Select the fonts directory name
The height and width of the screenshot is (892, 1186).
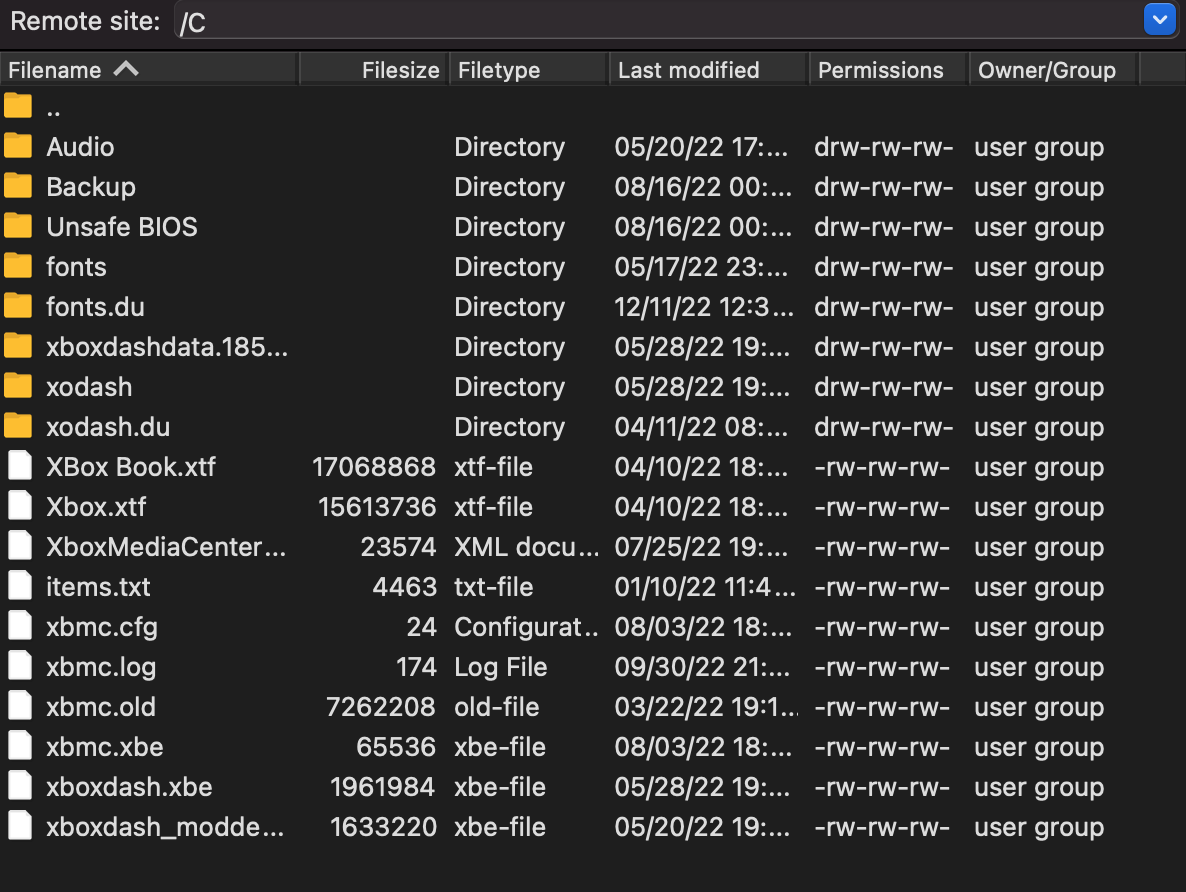point(76,267)
